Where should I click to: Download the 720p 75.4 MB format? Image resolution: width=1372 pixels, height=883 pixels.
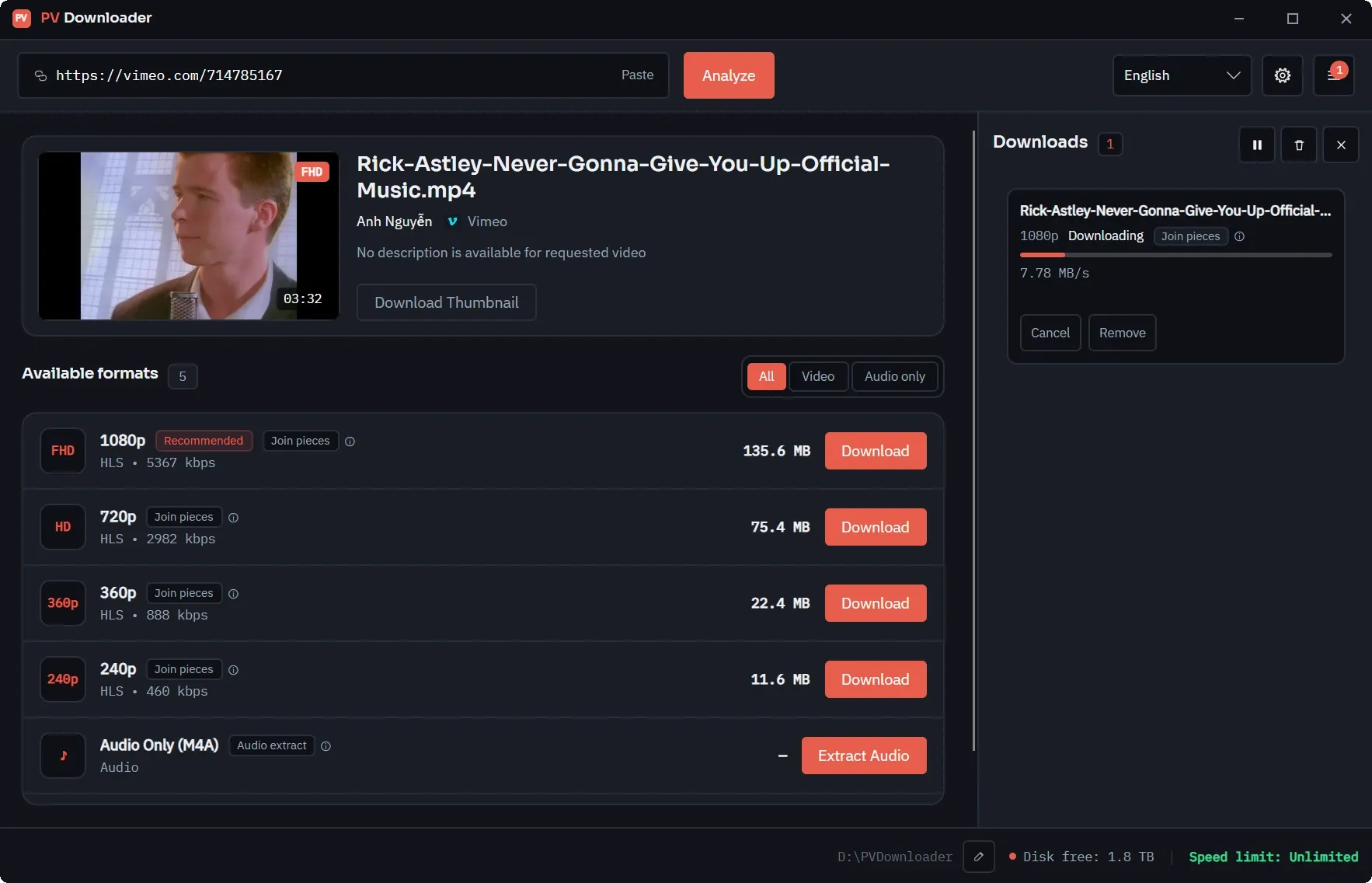click(x=876, y=527)
